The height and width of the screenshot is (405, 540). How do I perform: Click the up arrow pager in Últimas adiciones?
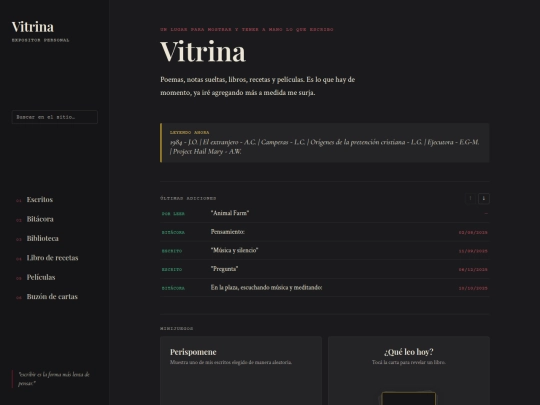coord(470,198)
